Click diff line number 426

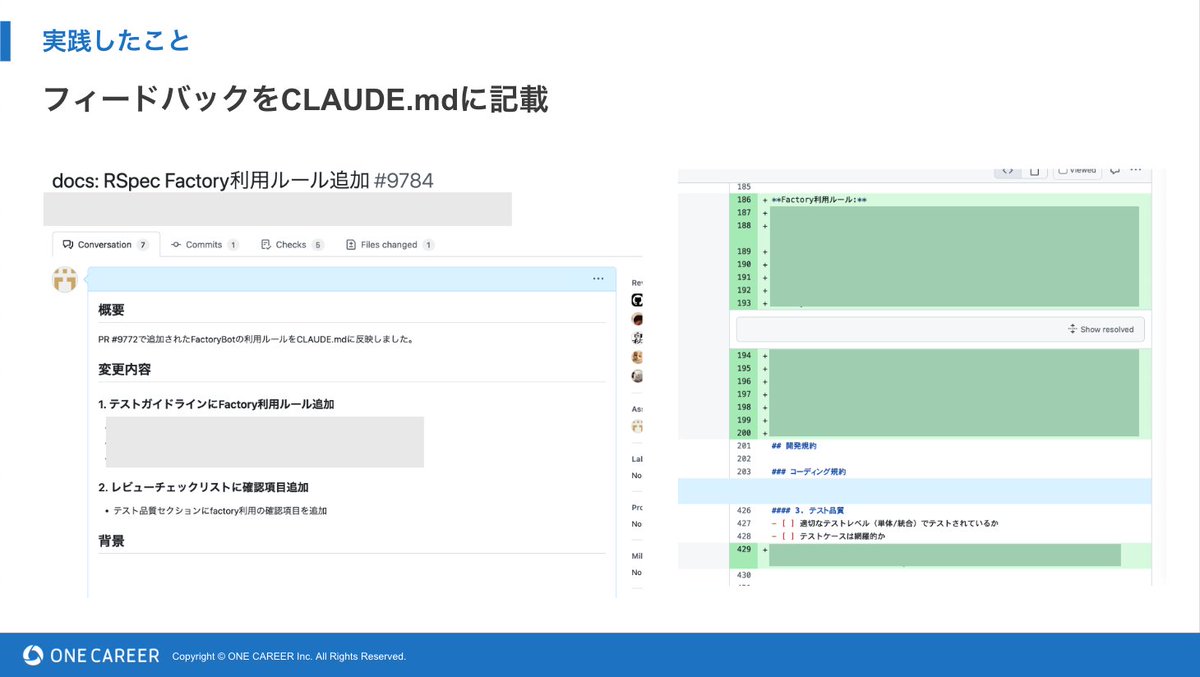click(x=743, y=510)
